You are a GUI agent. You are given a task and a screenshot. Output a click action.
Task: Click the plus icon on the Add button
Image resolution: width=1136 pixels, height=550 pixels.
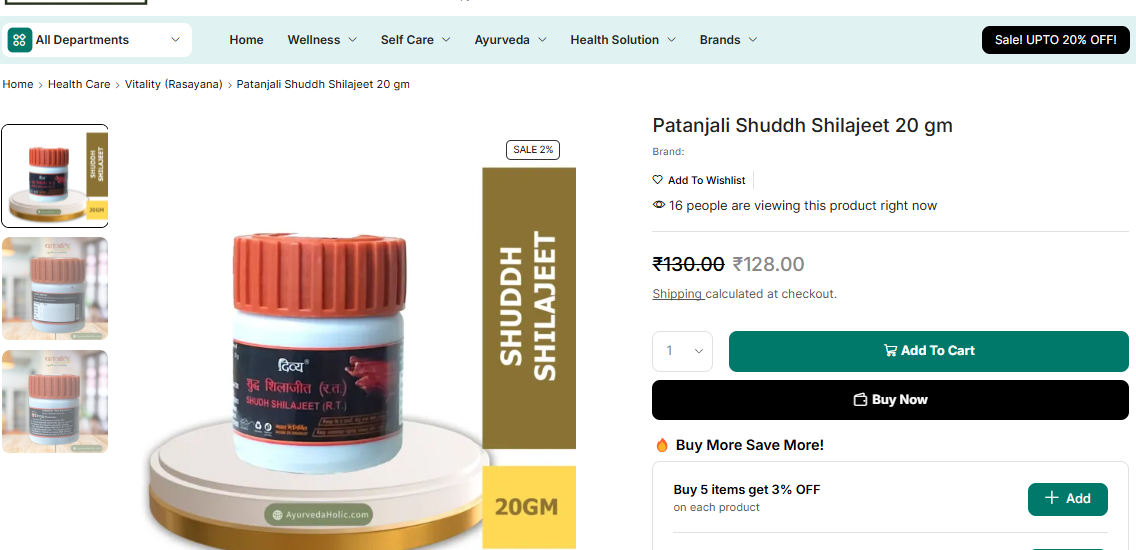click(x=1052, y=498)
